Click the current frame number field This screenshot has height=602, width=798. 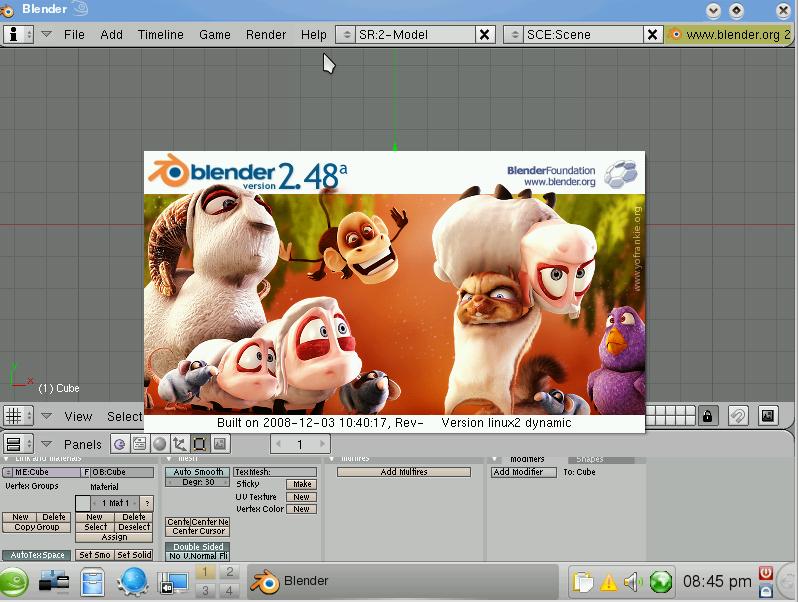(300, 444)
